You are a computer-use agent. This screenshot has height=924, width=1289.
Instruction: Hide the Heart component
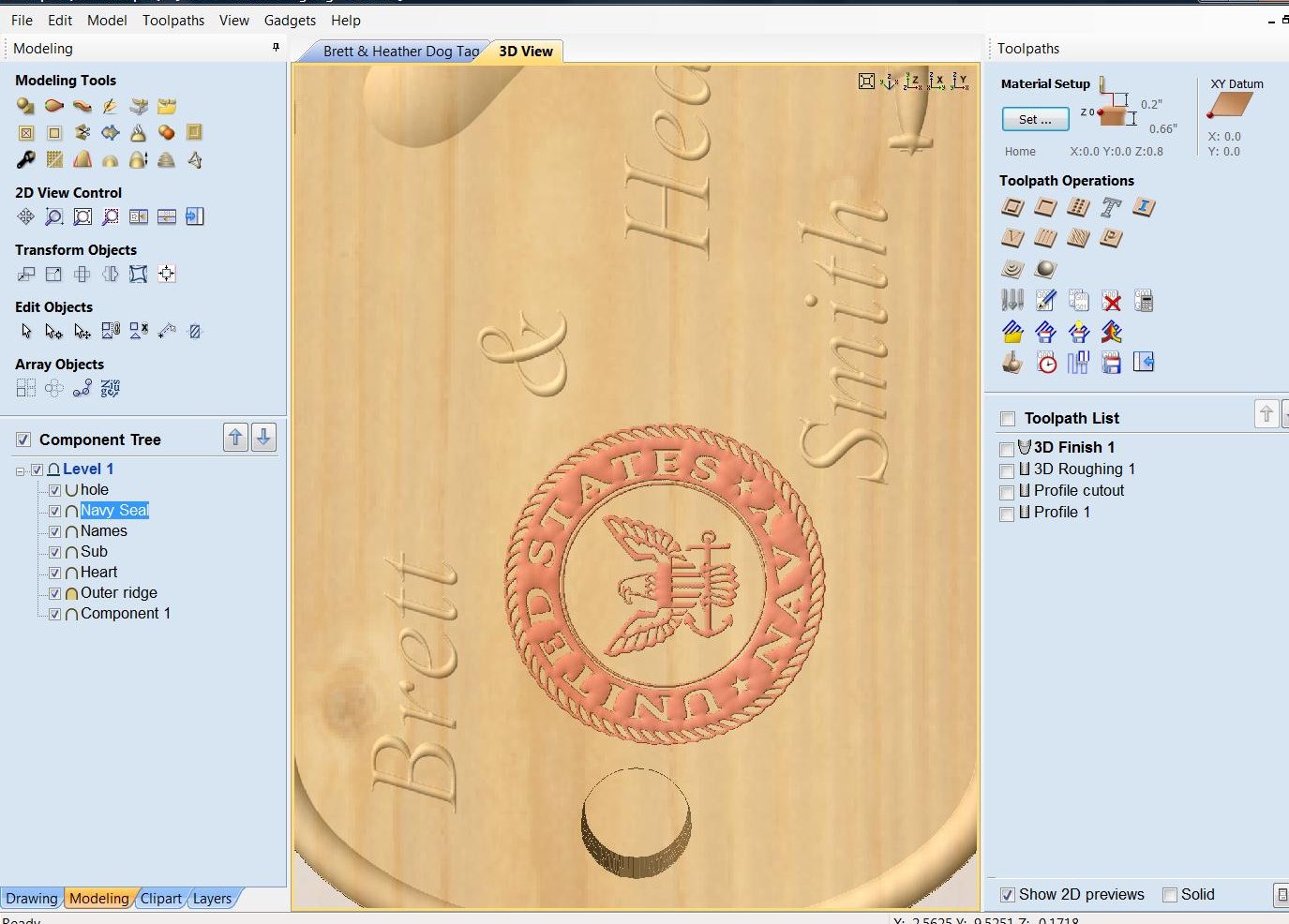point(54,573)
